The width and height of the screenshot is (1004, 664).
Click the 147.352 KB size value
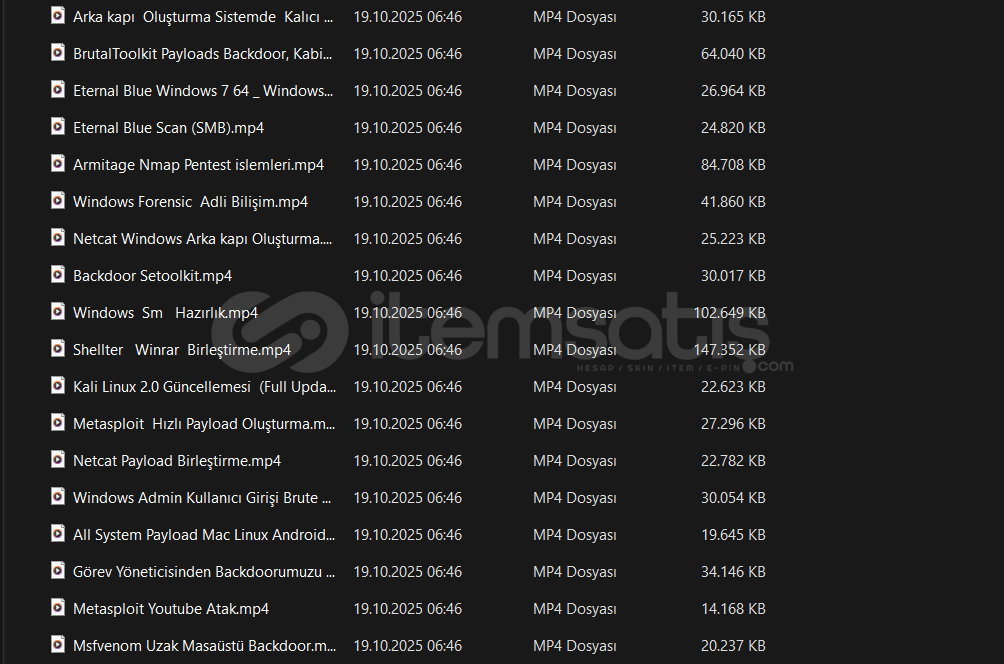pos(730,350)
